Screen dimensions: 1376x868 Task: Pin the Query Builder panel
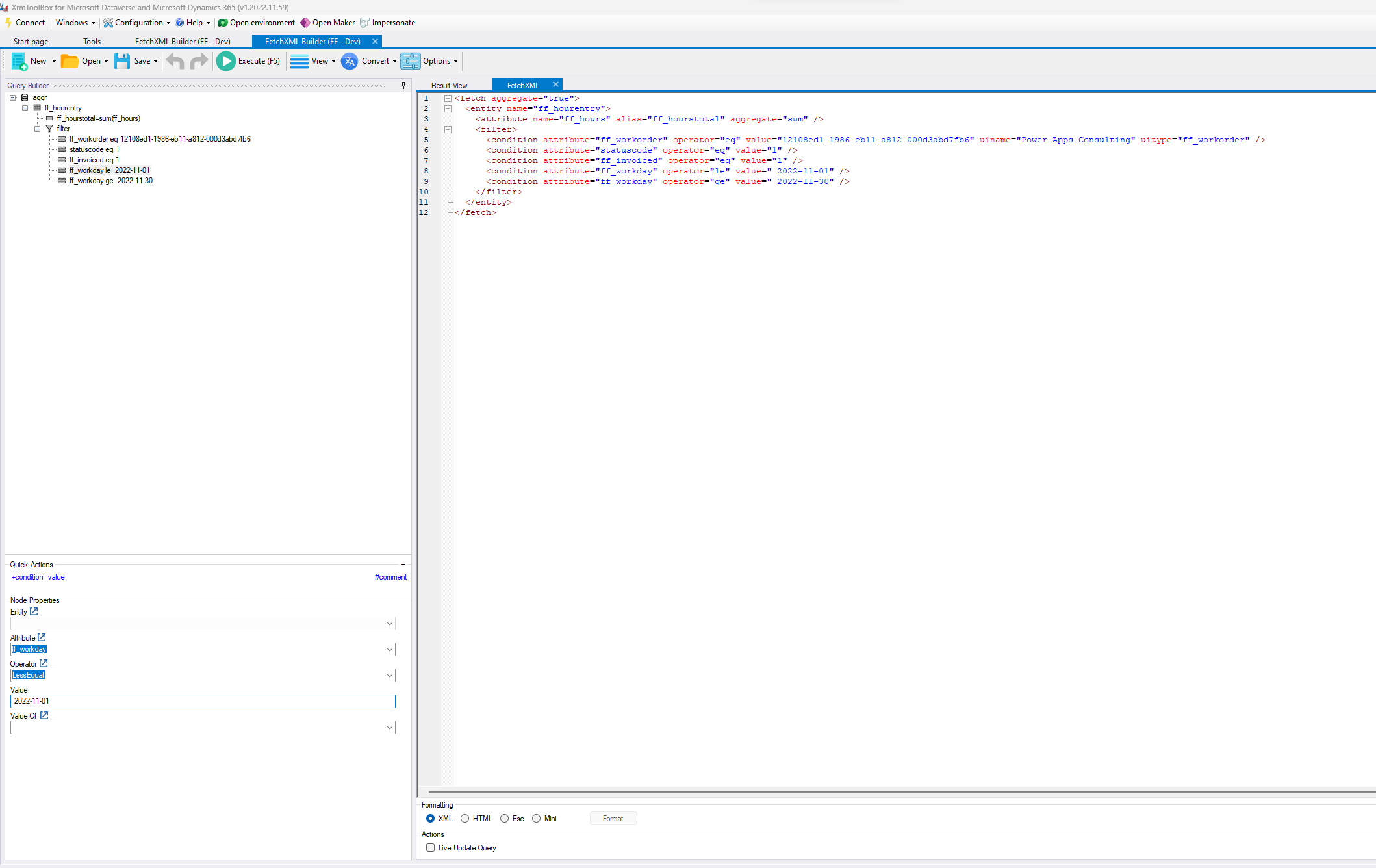point(403,85)
